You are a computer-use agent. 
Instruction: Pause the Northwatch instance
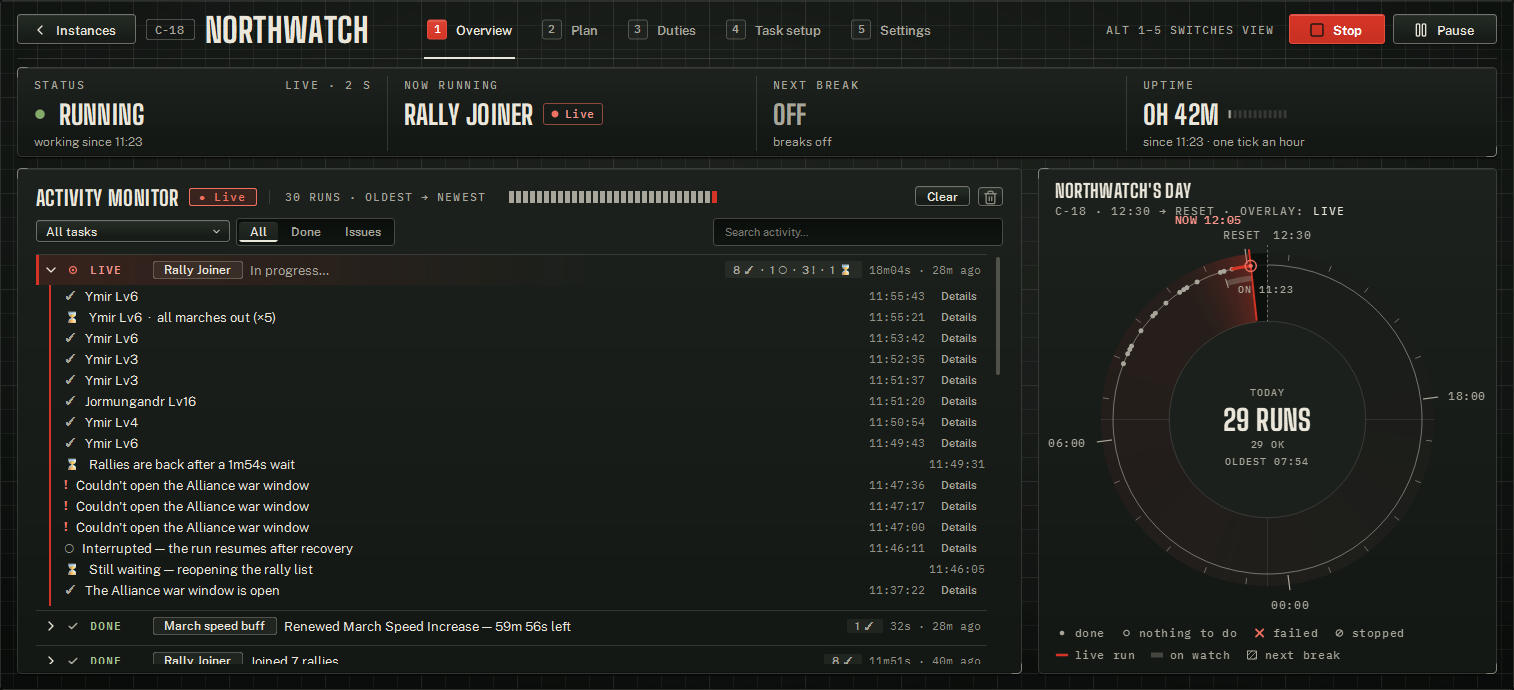click(1444, 30)
